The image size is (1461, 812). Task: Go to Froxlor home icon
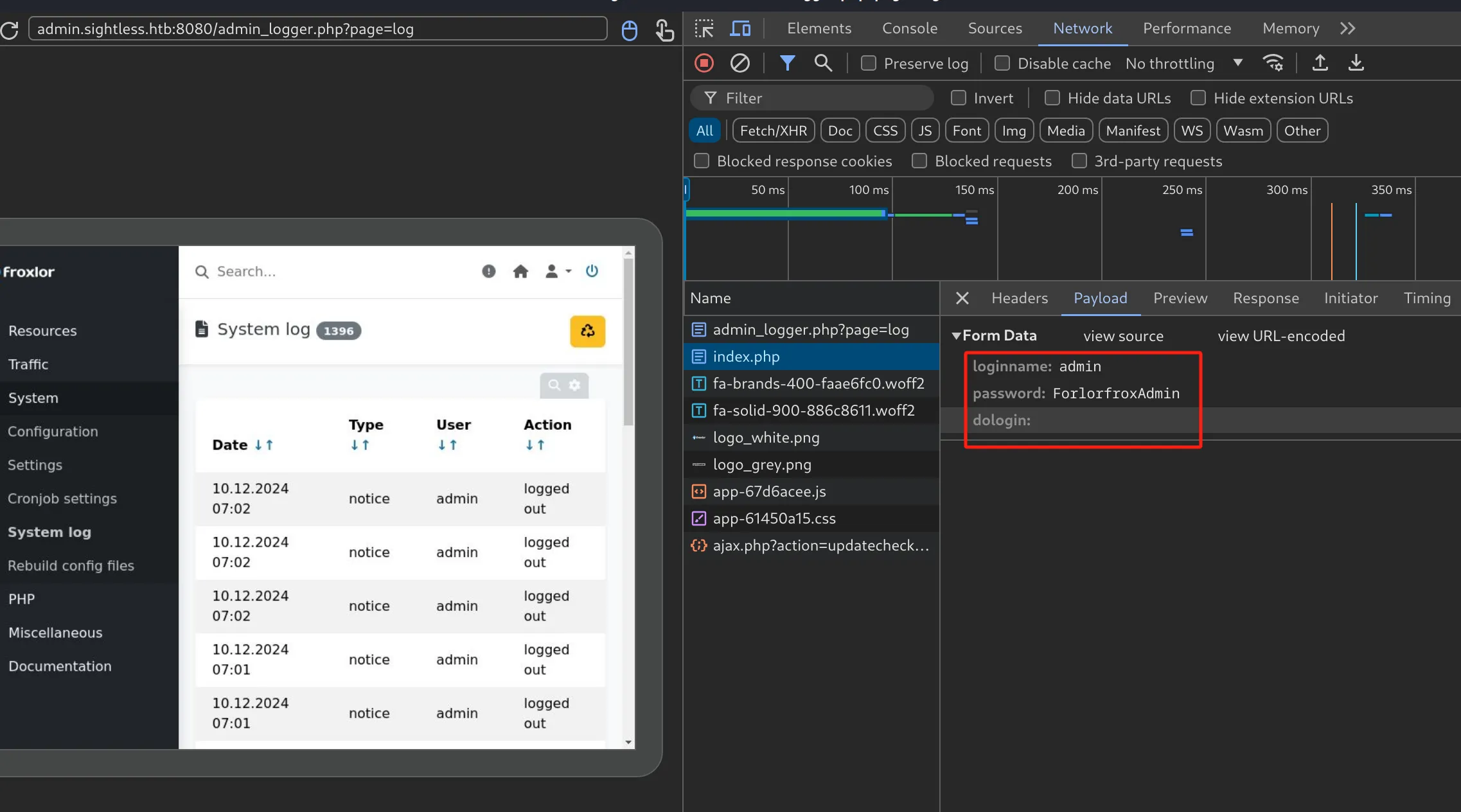[x=520, y=271]
